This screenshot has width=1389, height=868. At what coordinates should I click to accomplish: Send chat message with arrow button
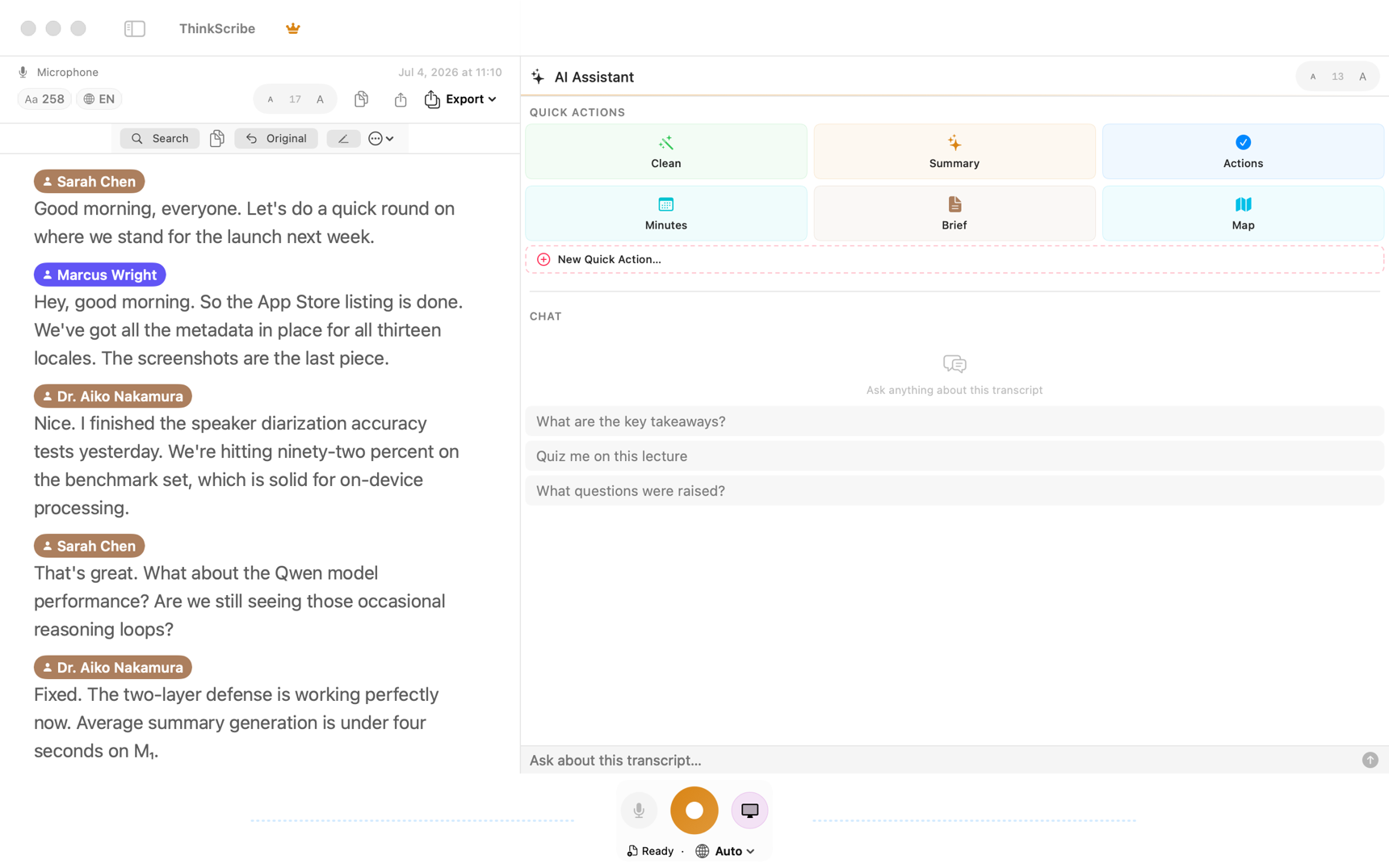[1370, 761]
